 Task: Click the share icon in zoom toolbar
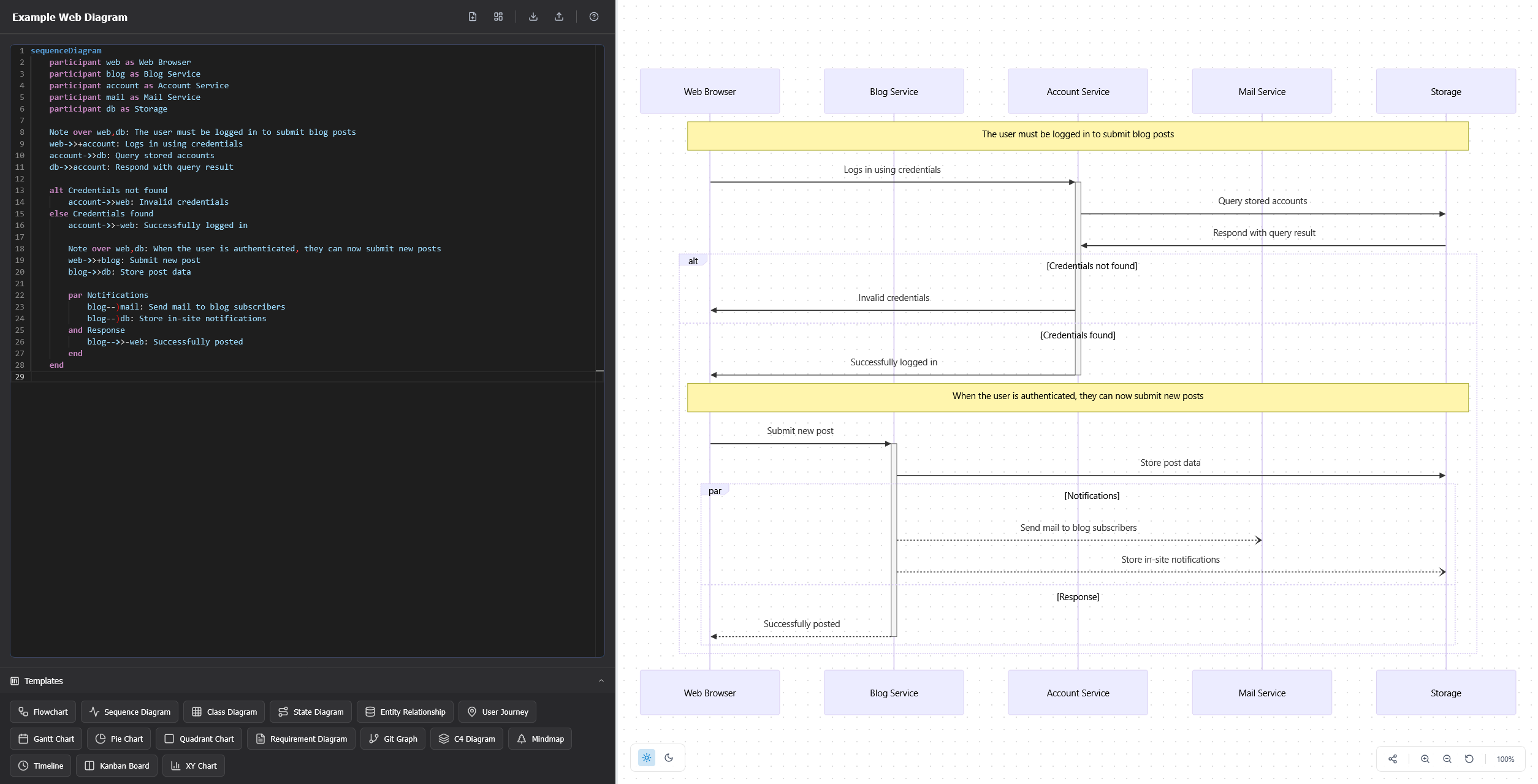(x=1393, y=759)
